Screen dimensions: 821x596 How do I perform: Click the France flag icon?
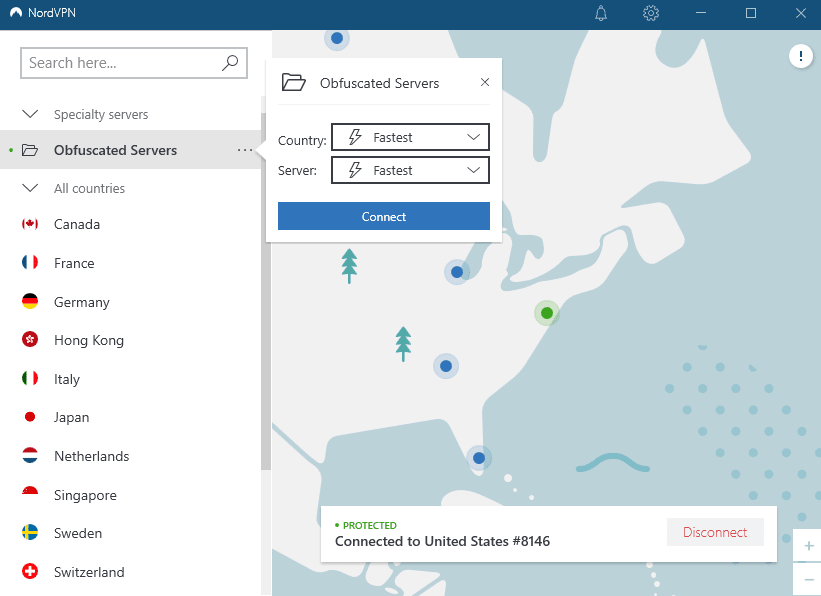pos(30,262)
